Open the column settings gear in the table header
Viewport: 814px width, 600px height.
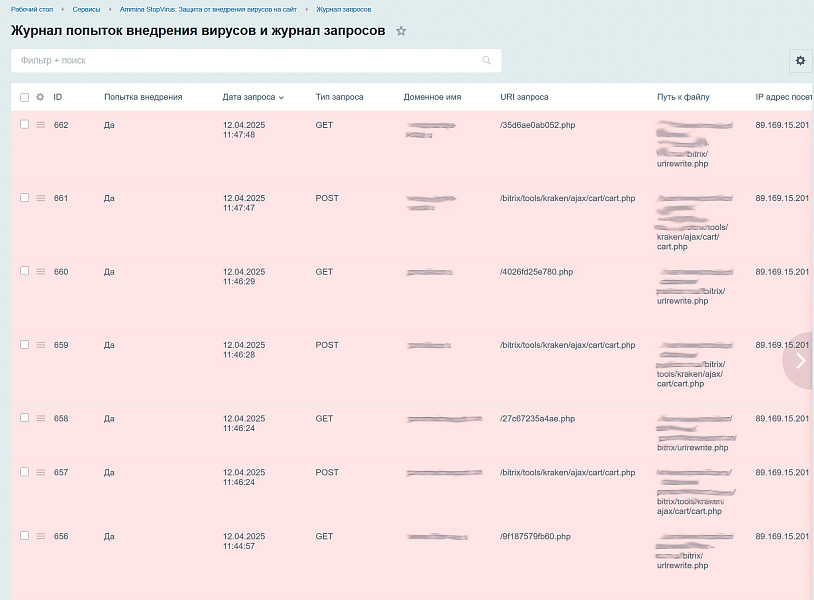point(39,97)
